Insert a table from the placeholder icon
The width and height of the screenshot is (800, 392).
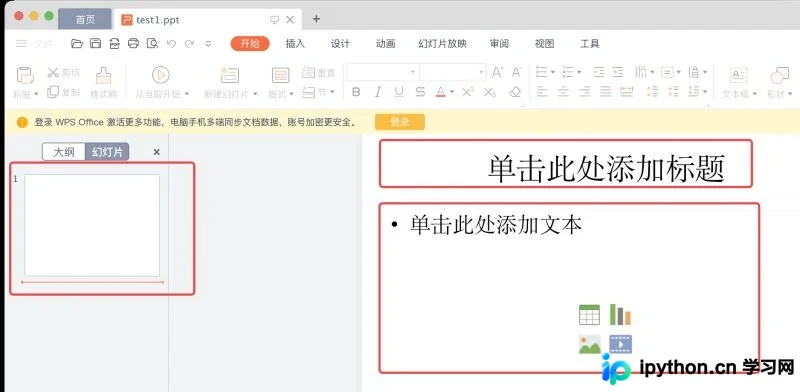(589, 314)
